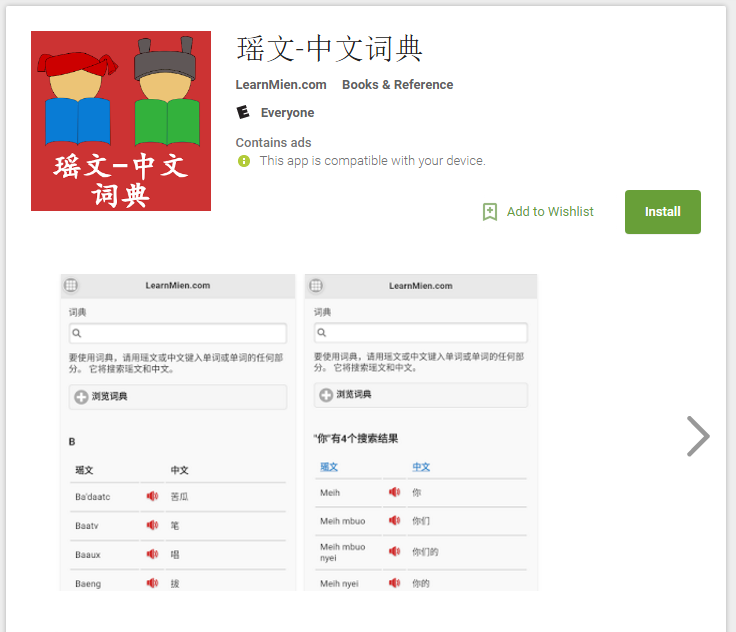Play audio for Baatv
Screen dimensions: 736x632
point(152,525)
